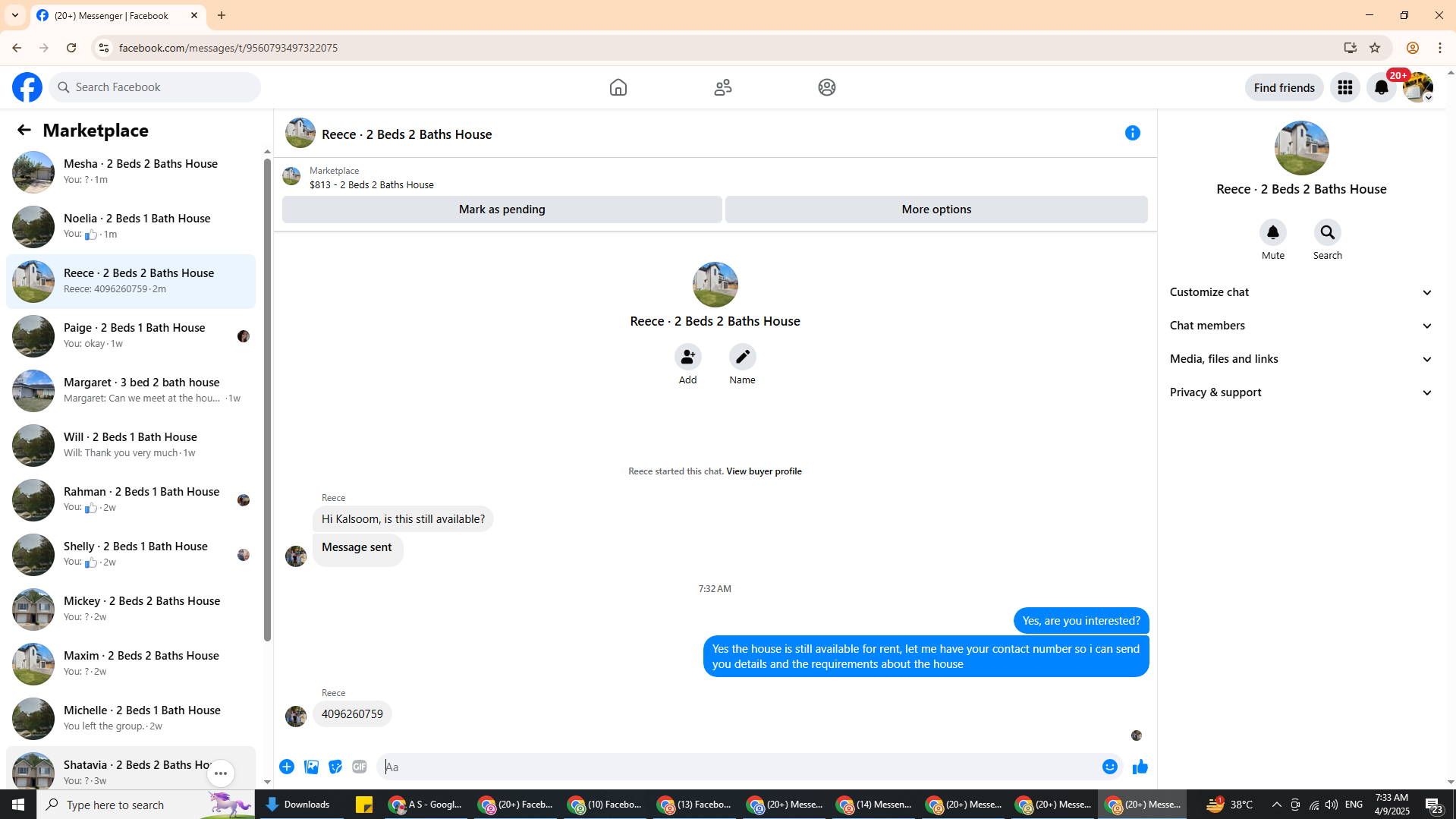
Task: Choose a sticker
Action: click(x=335, y=767)
